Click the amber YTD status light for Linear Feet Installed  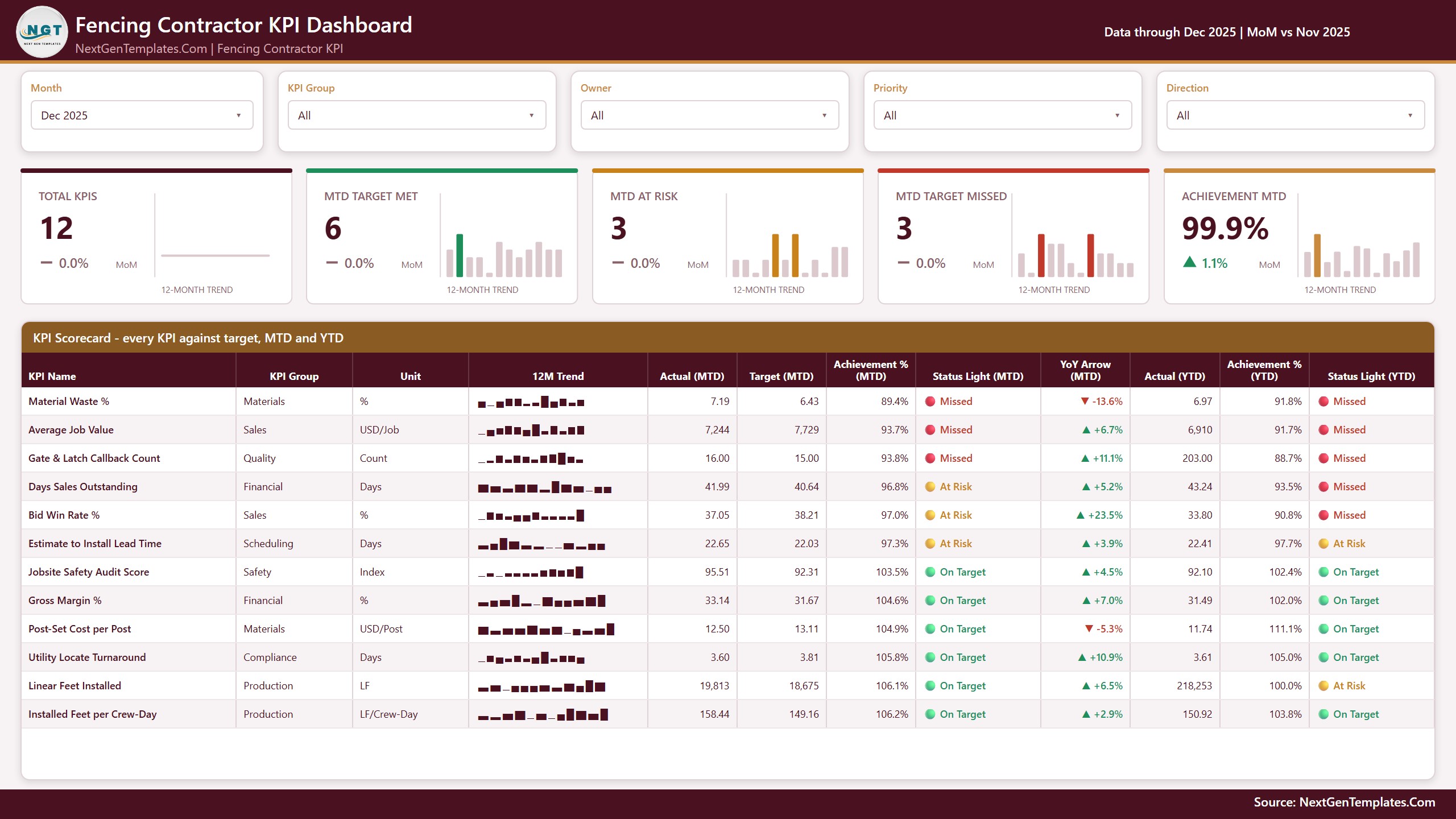1323,686
